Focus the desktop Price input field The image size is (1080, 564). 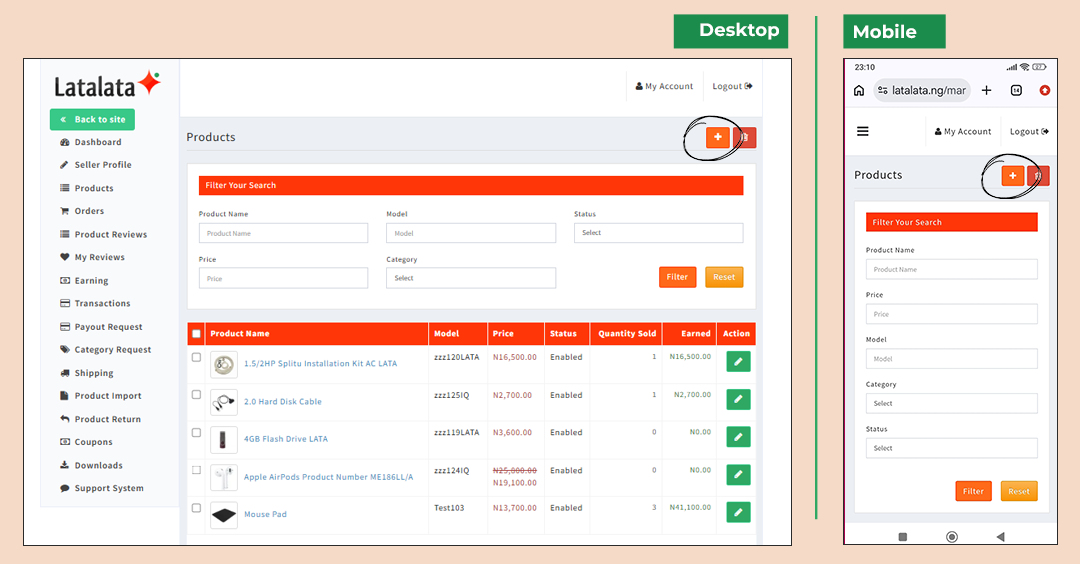[283, 278]
